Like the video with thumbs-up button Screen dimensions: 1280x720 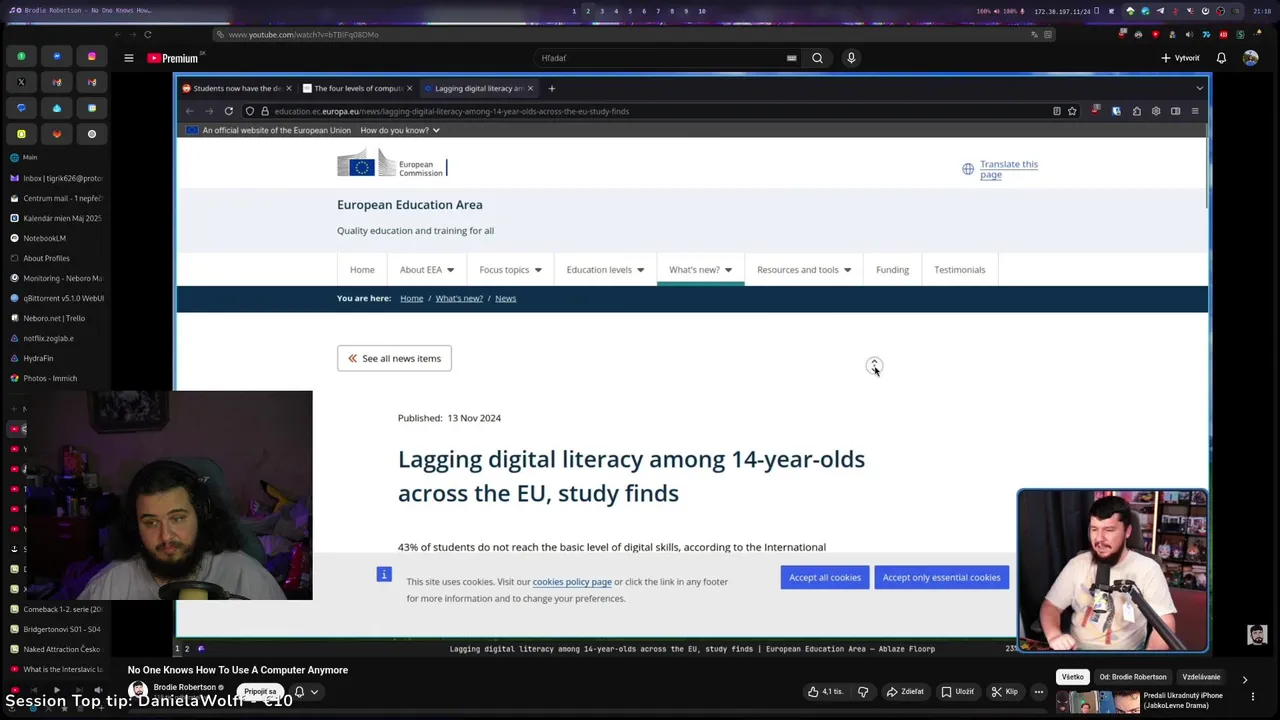click(x=826, y=691)
